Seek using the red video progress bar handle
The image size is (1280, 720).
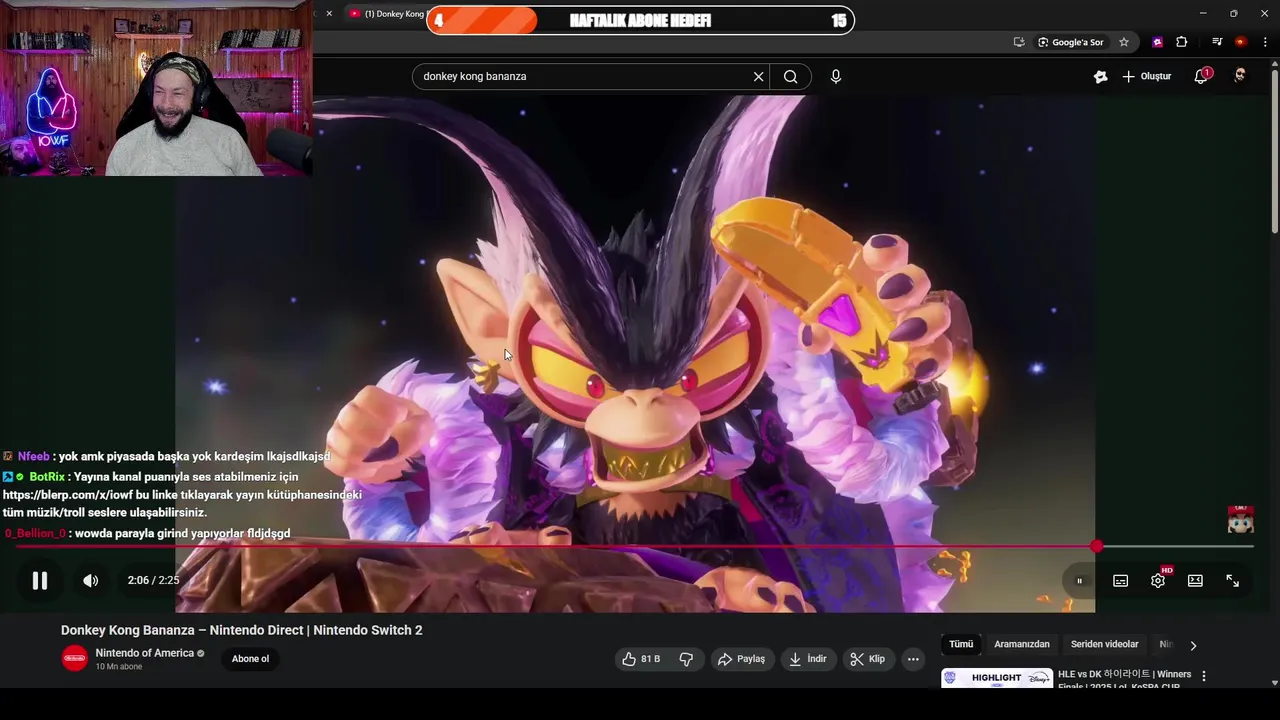point(1097,546)
